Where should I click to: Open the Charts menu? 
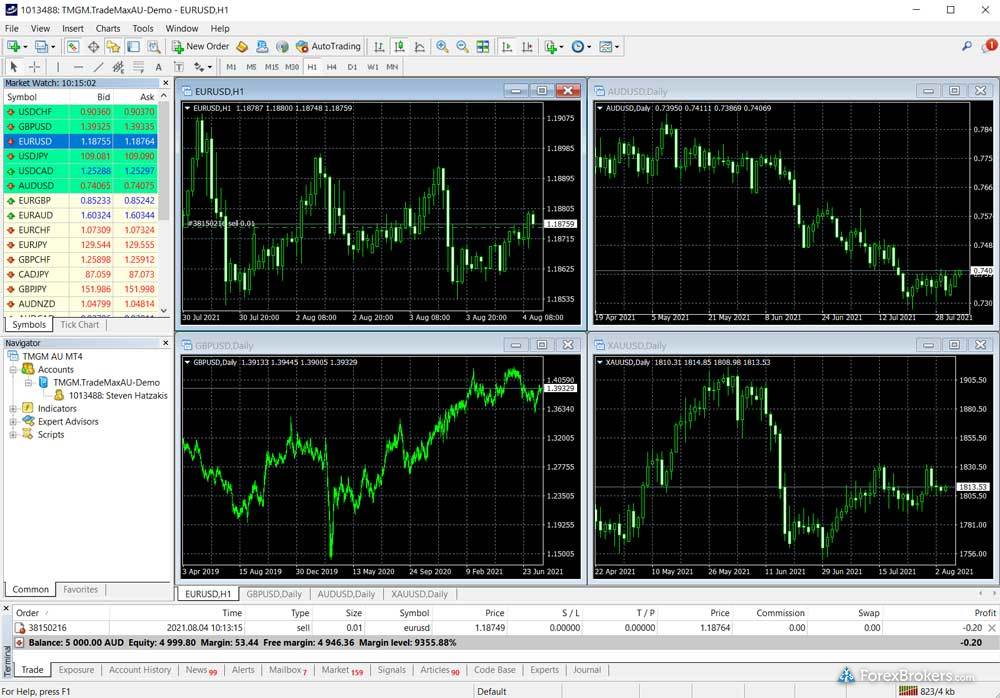tap(108, 28)
